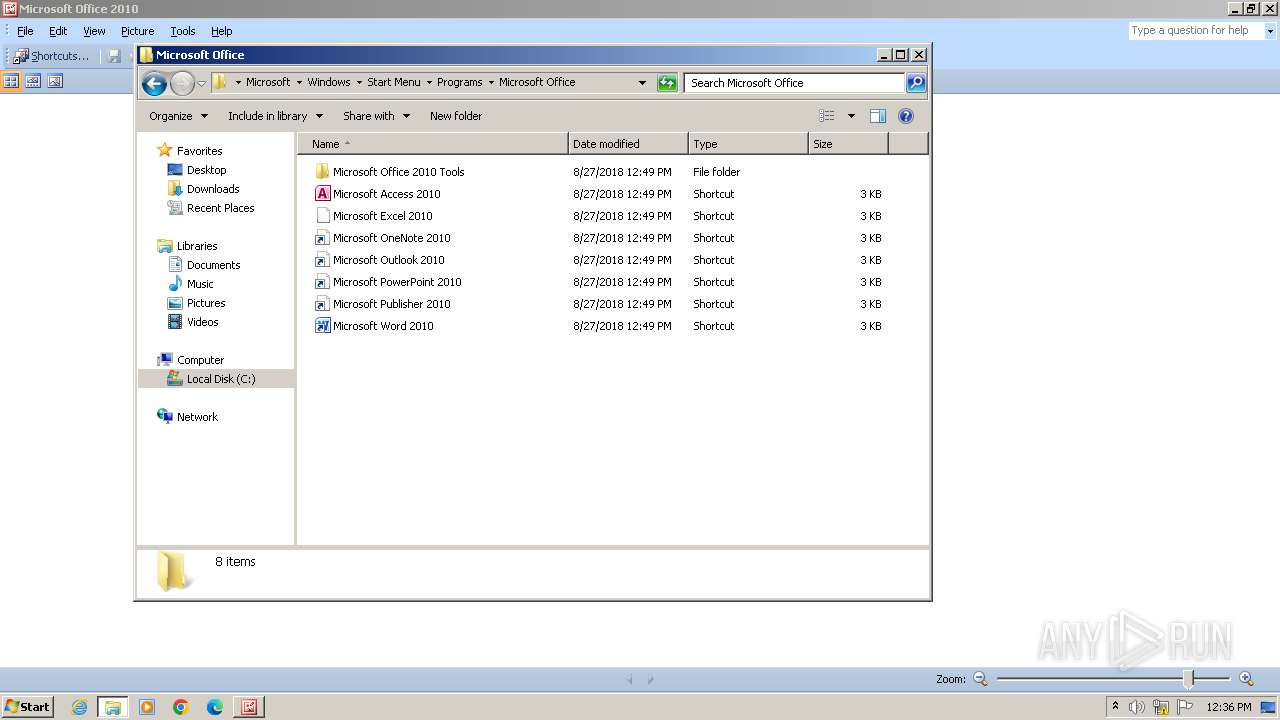This screenshot has width=1280, height=720.
Task: Select Microsoft OneNote 2010 shortcut
Action: pyautogui.click(x=391, y=238)
